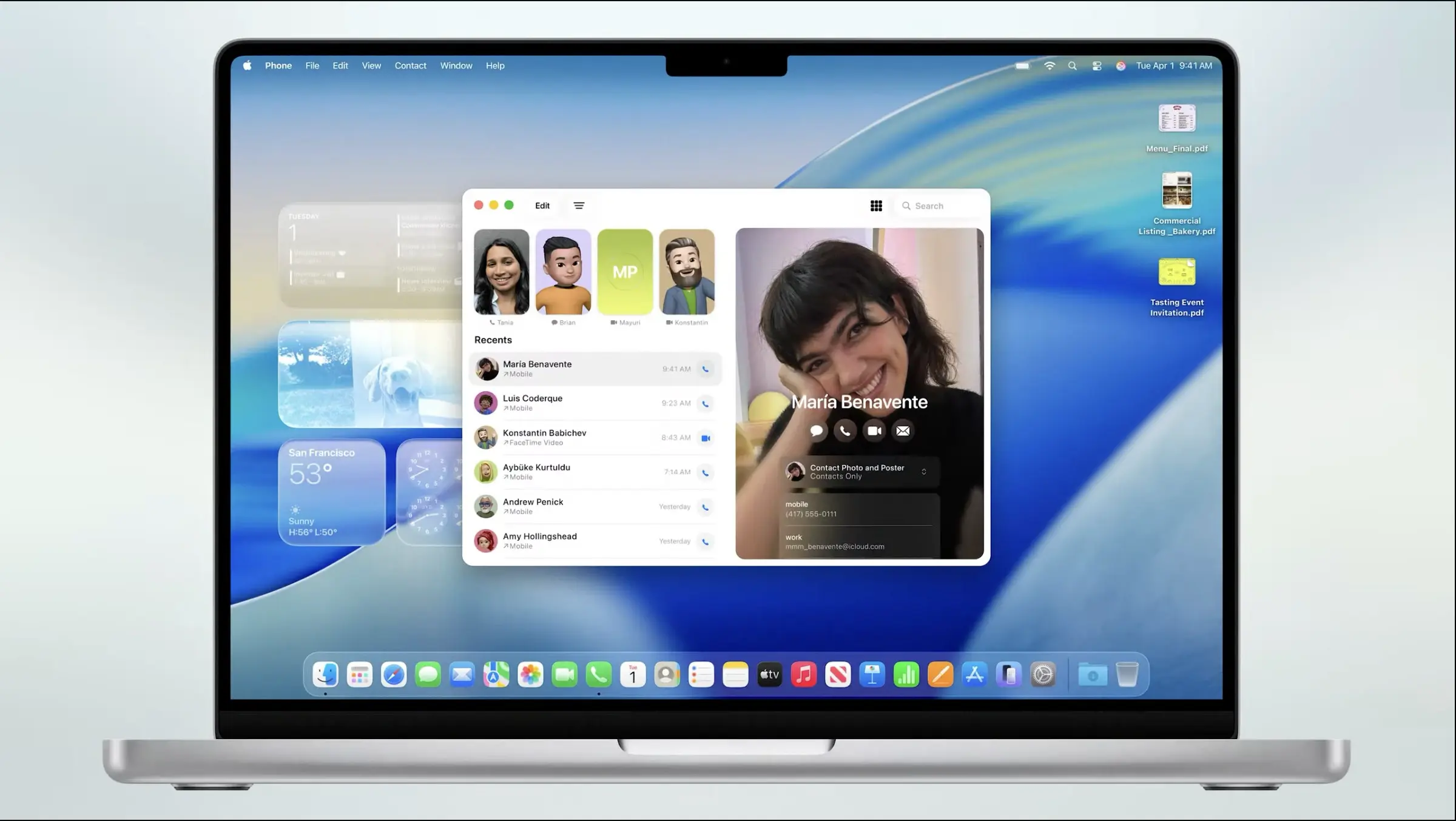
Task: Click the filter list icon
Action: pyautogui.click(x=579, y=206)
